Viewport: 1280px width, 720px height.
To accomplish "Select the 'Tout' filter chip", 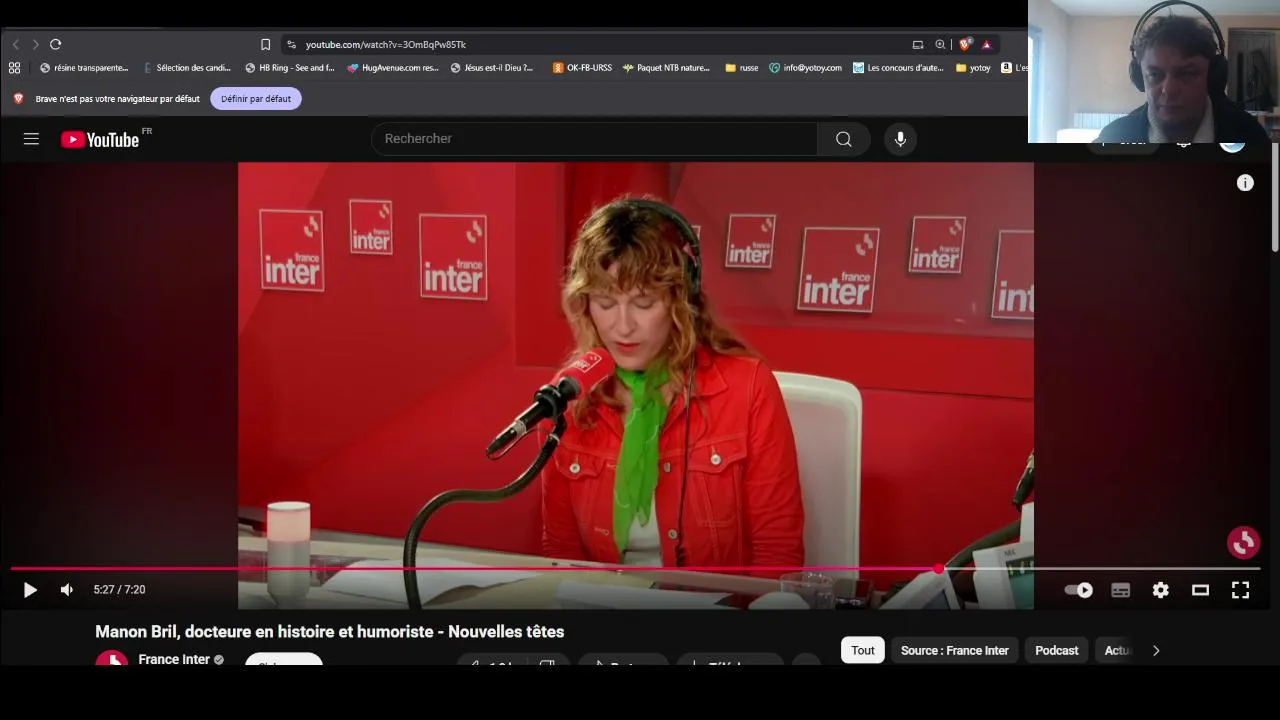I will (863, 650).
